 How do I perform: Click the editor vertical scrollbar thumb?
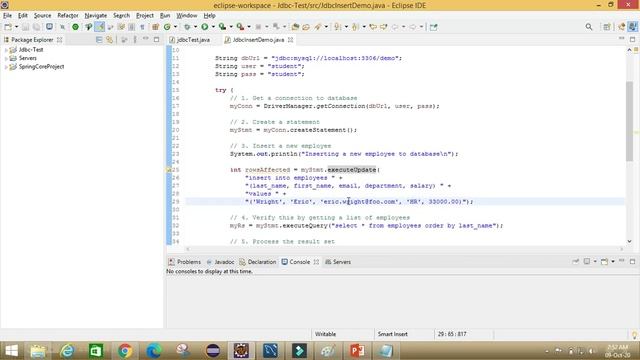(x=629, y=121)
